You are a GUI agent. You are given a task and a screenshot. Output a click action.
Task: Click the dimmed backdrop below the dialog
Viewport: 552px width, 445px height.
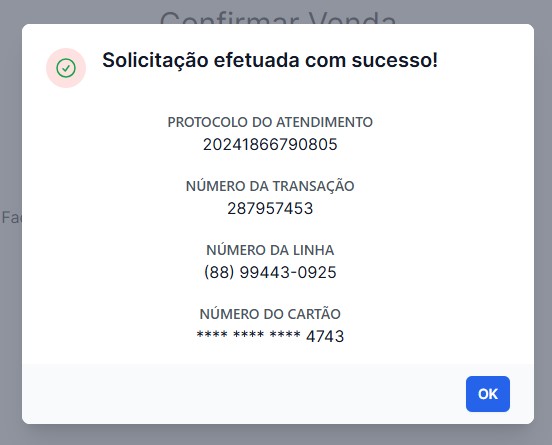(276, 435)
